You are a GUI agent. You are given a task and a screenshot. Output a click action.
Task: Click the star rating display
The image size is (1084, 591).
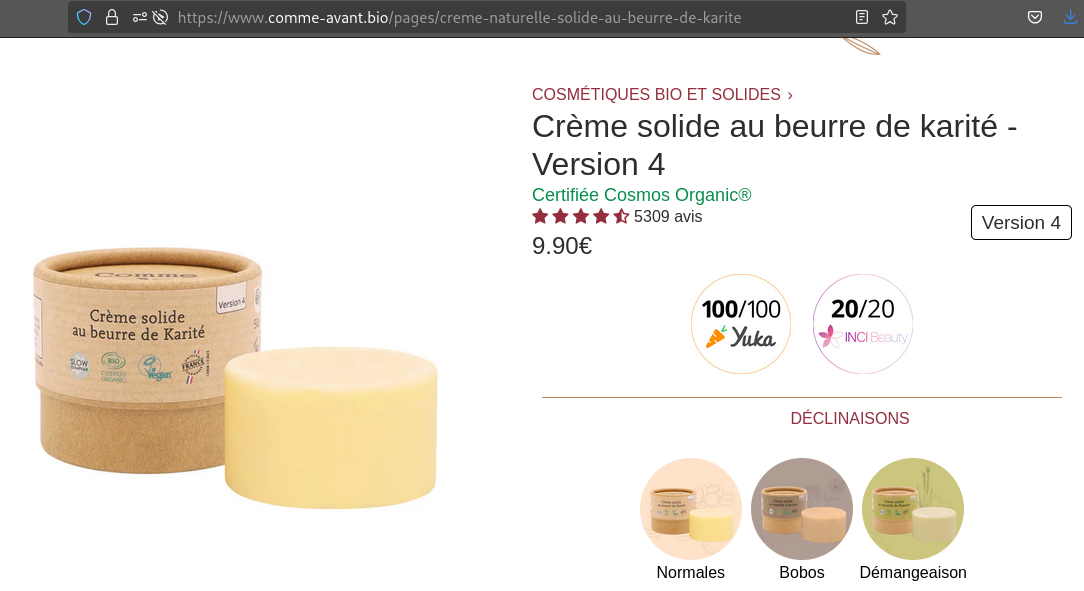coord(580,216)
